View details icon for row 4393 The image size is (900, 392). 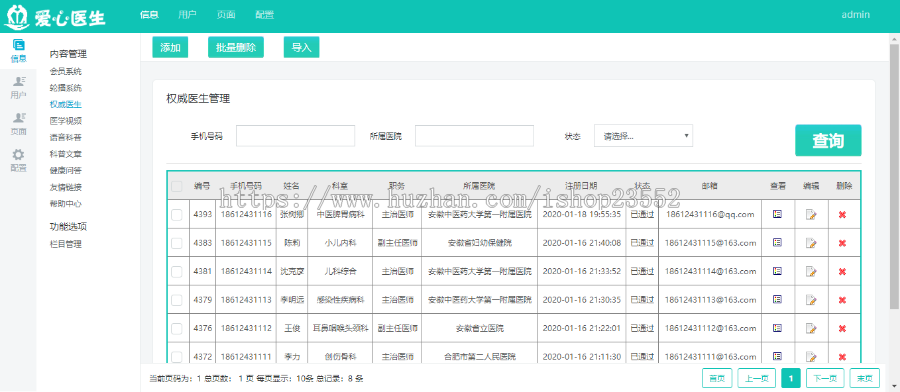click(777, 214)
